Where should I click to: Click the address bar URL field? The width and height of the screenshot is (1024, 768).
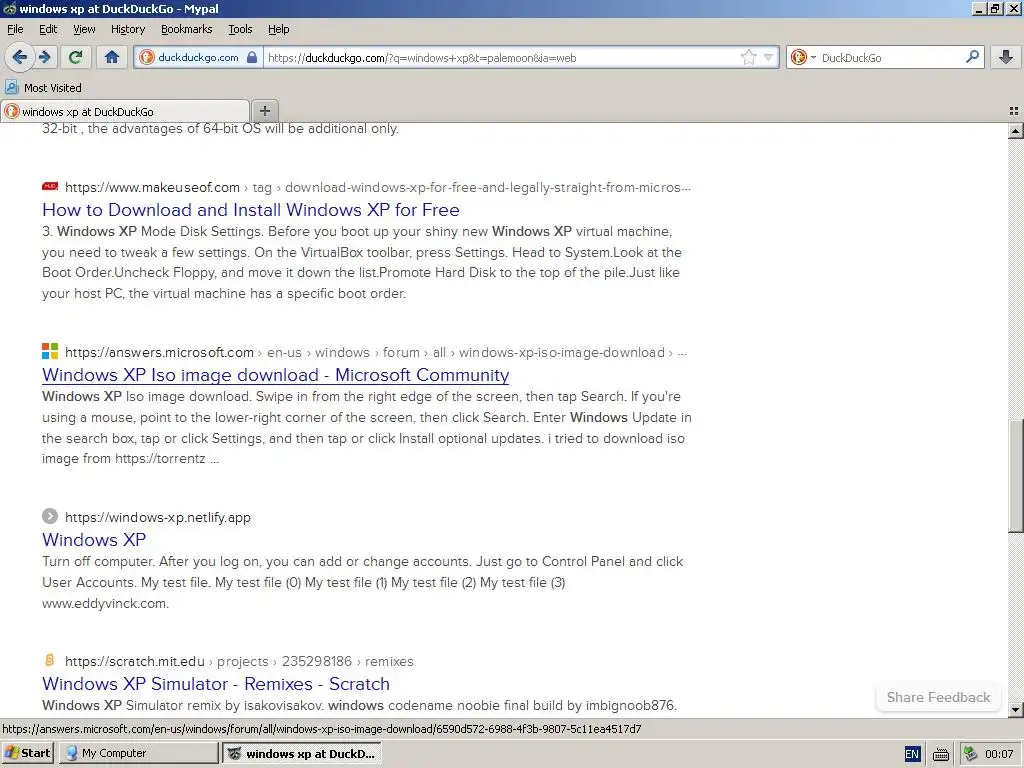pos(502,57)
